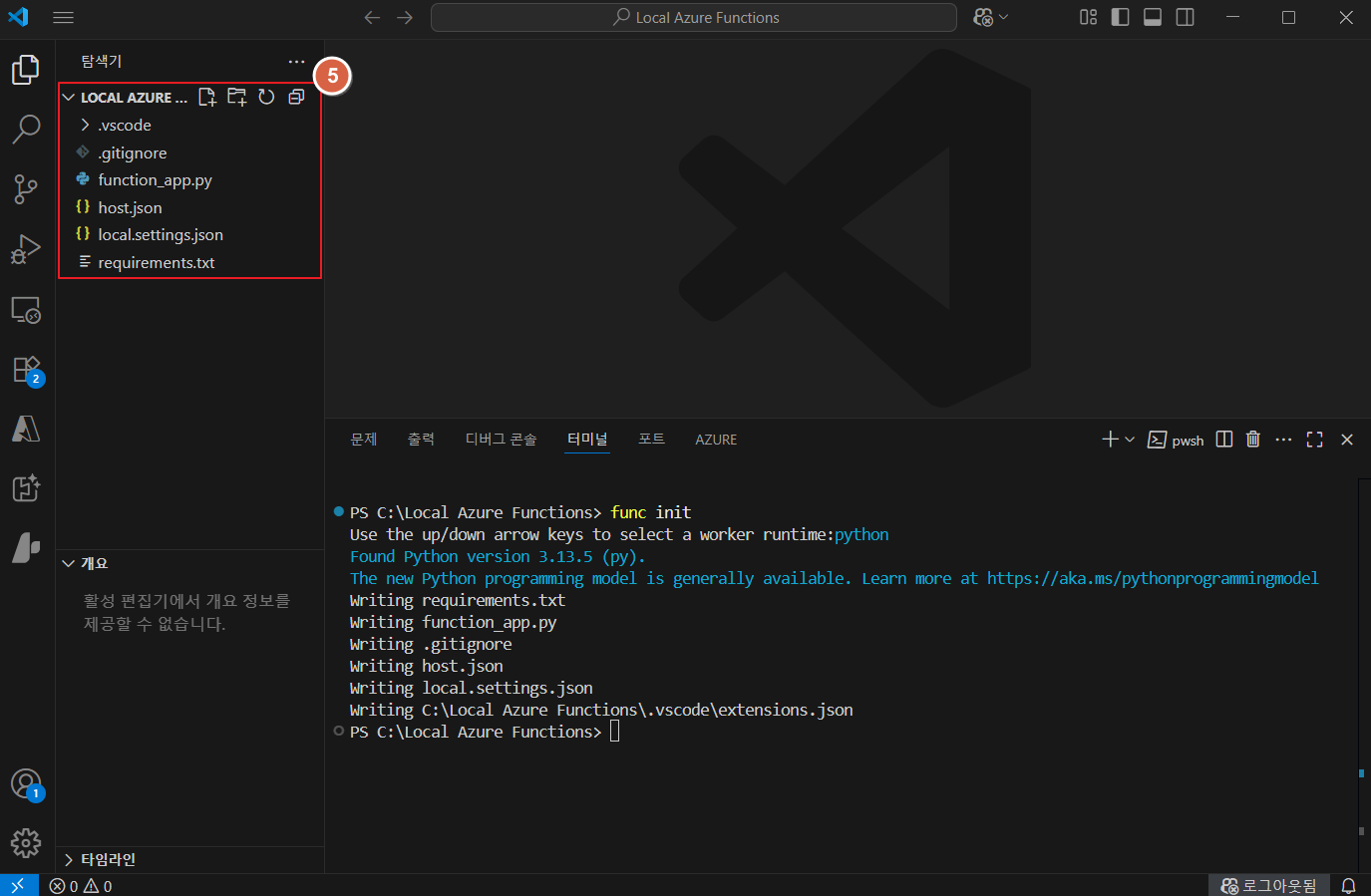
Task: Go forward with the navigation arrow
Action: [404, 17]
